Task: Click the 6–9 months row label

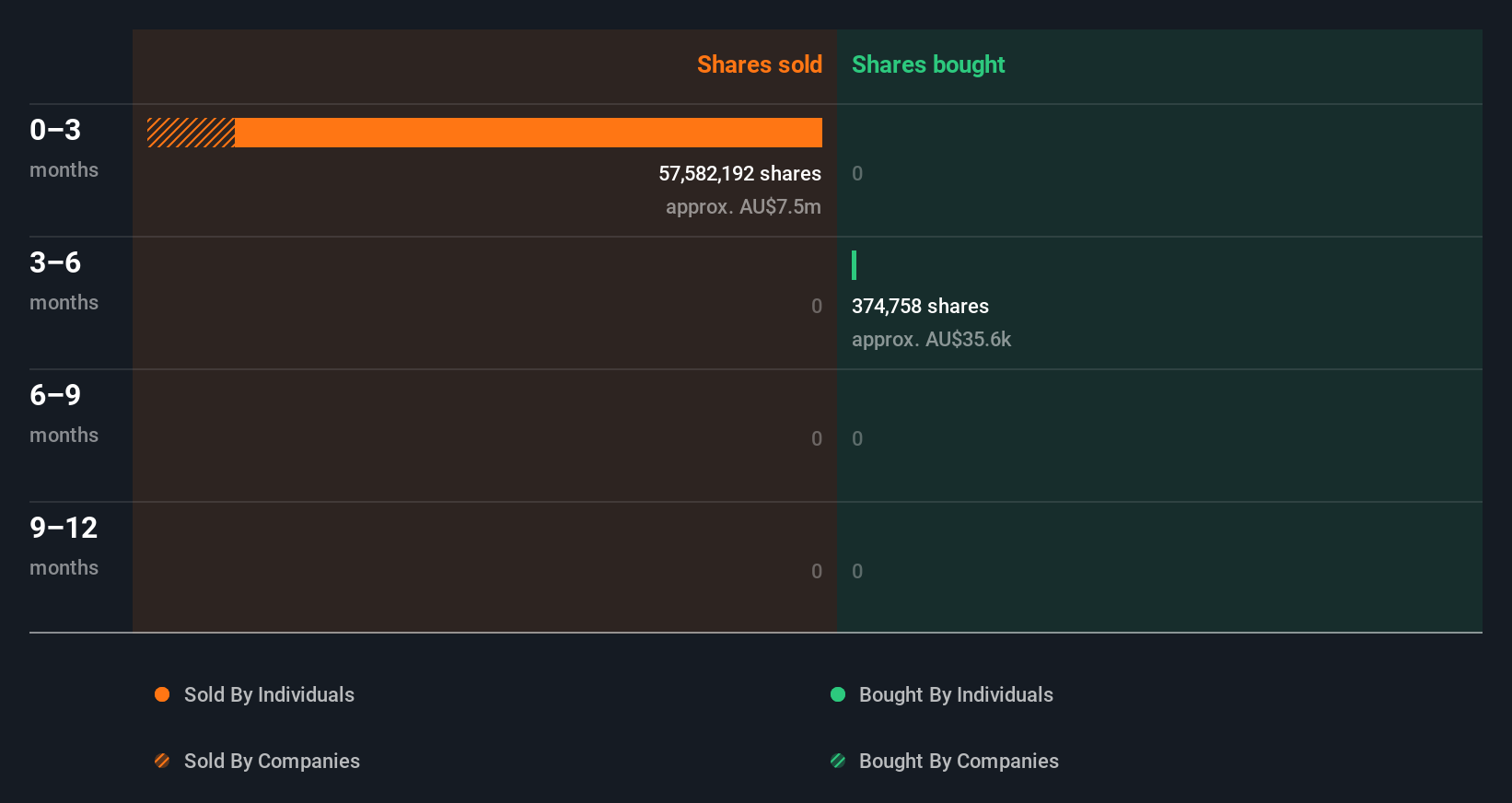Action: [x=64, y=413]
